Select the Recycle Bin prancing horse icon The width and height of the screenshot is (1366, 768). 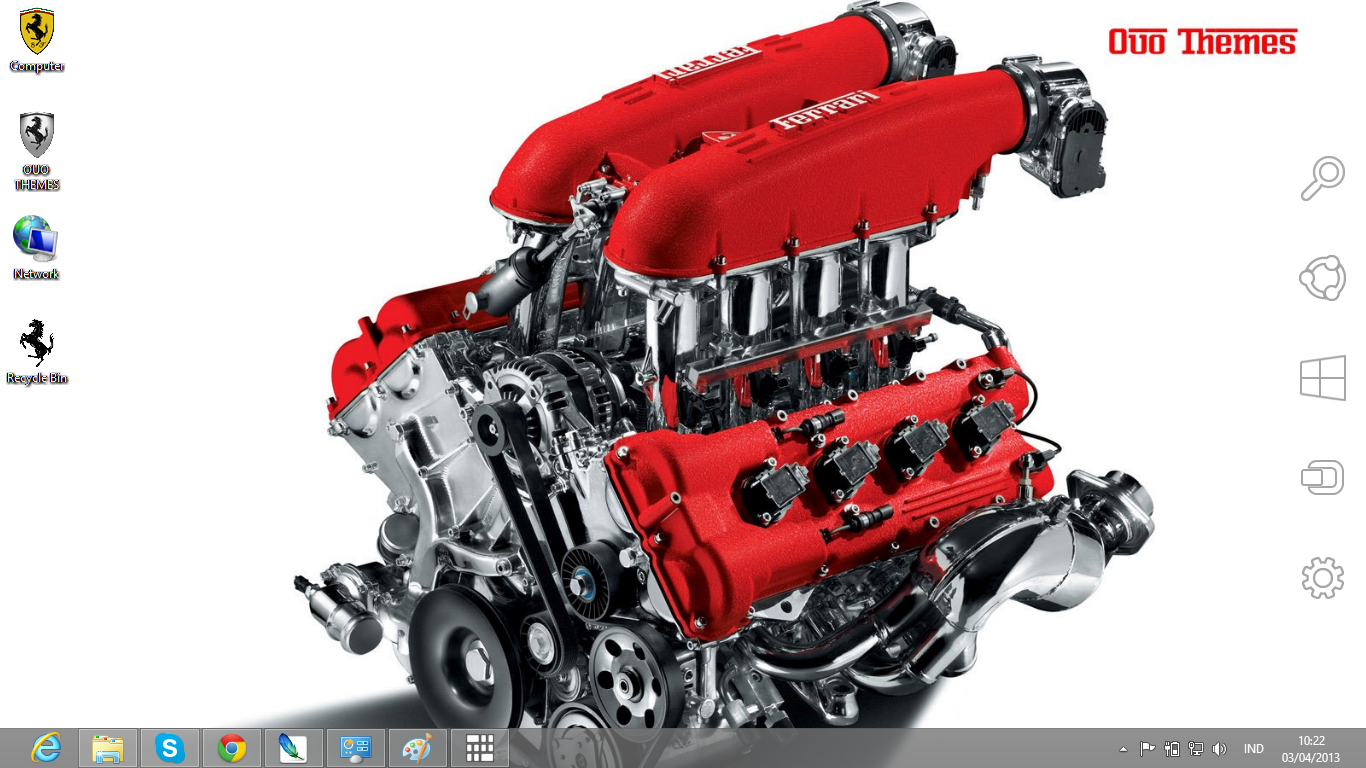tap(37, 352)
